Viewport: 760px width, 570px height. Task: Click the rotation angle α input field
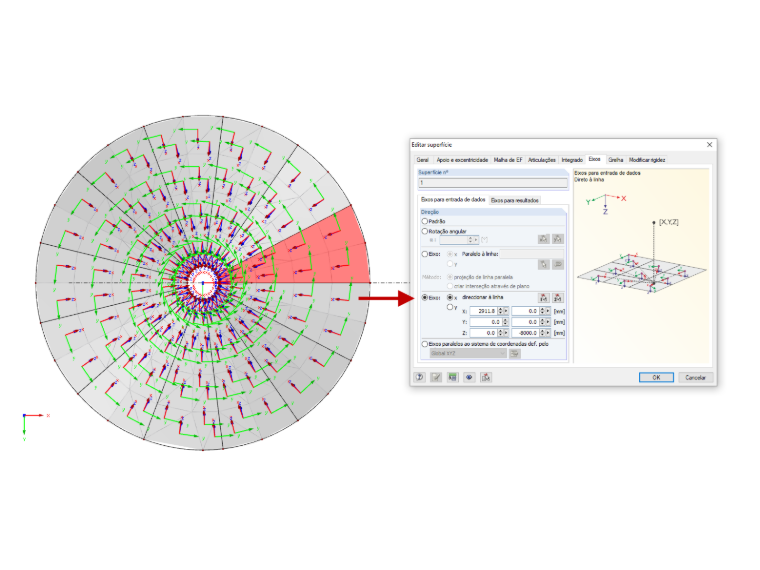pos(453,240)
